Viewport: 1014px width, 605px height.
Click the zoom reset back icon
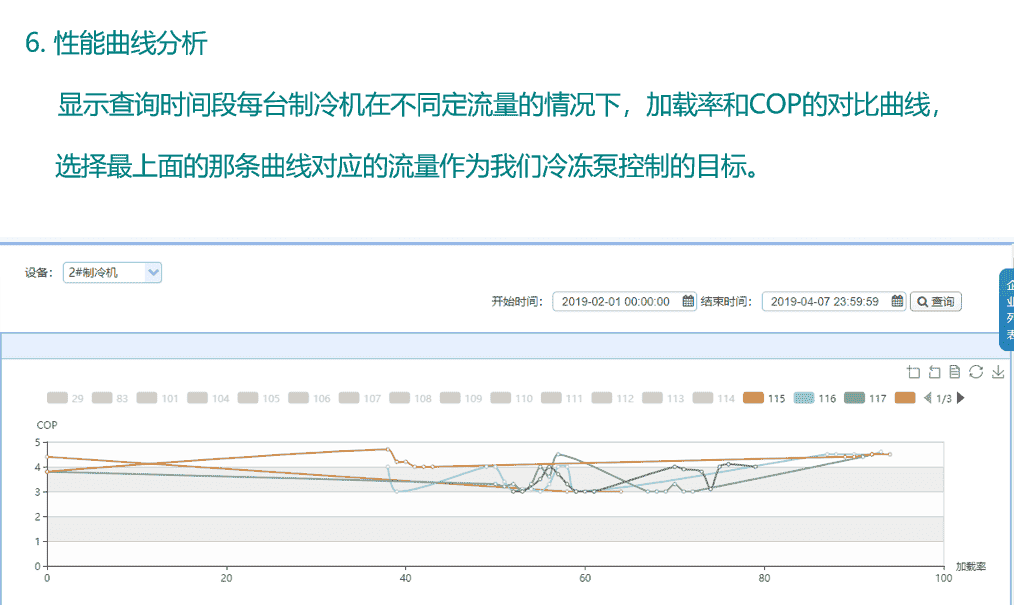[934, 372]
